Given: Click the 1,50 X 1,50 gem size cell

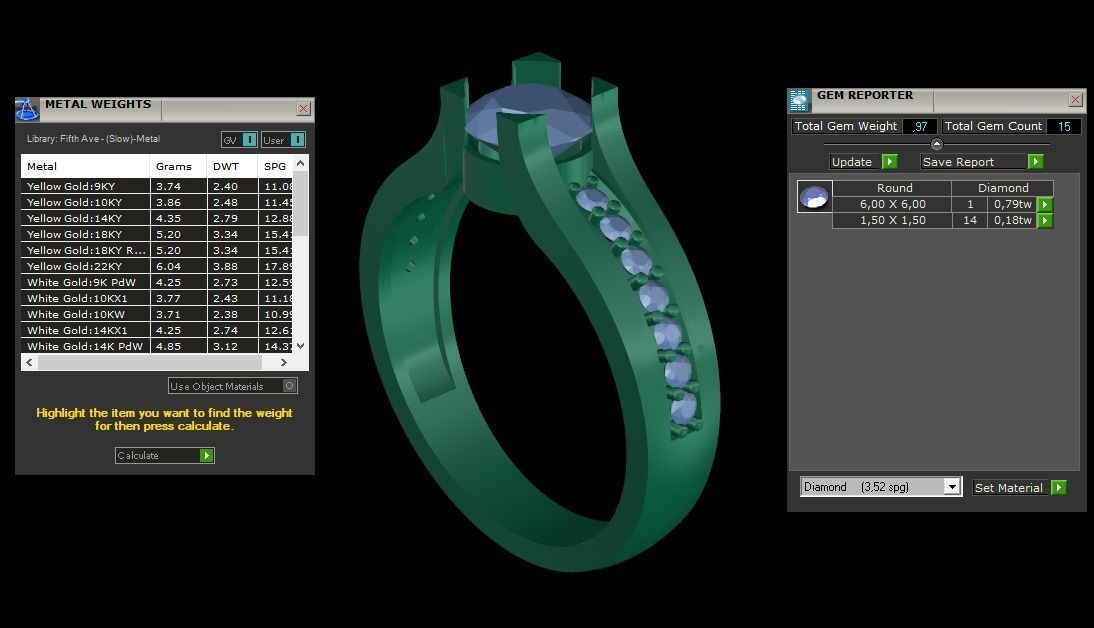Looking at the screenshot, I should [892, 220].
